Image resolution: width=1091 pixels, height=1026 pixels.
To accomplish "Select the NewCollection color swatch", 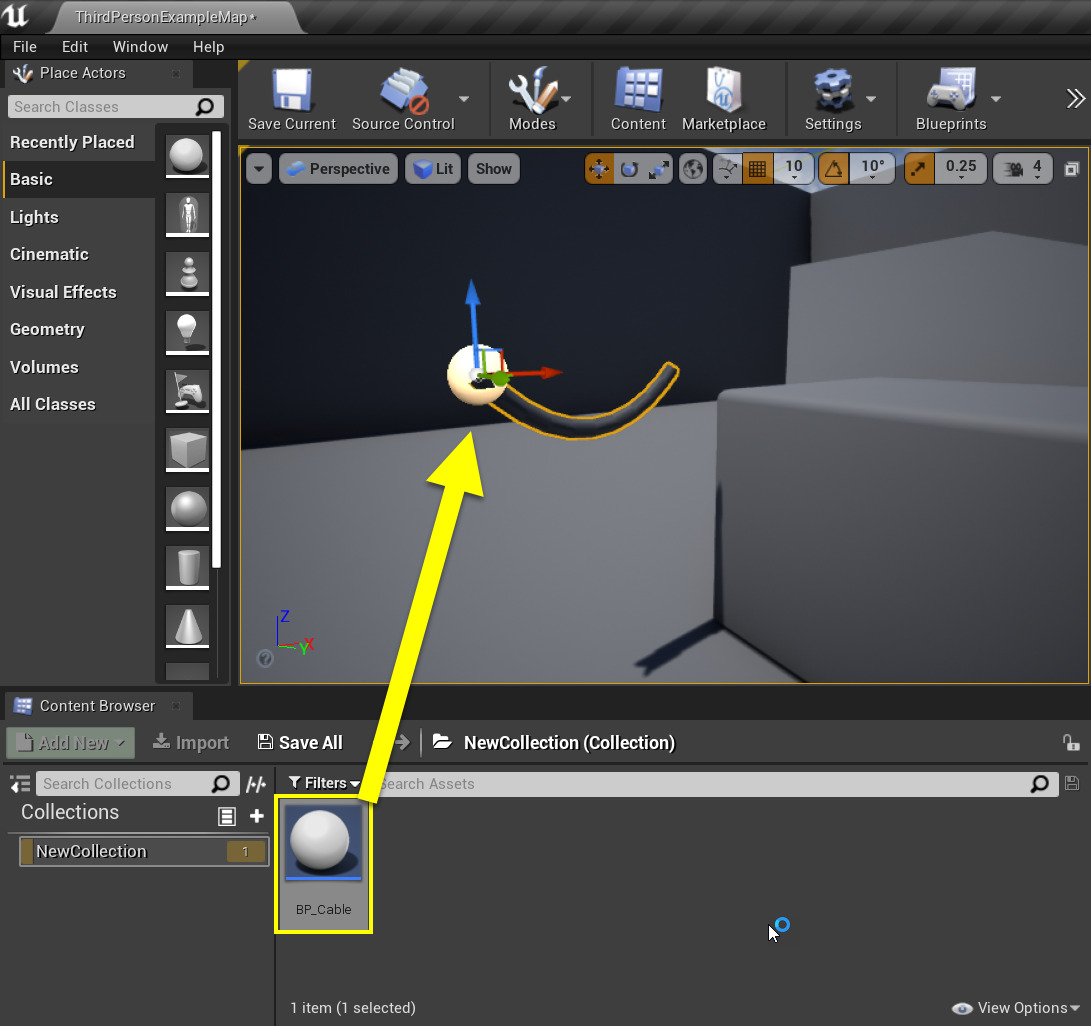I will (27, 852).
